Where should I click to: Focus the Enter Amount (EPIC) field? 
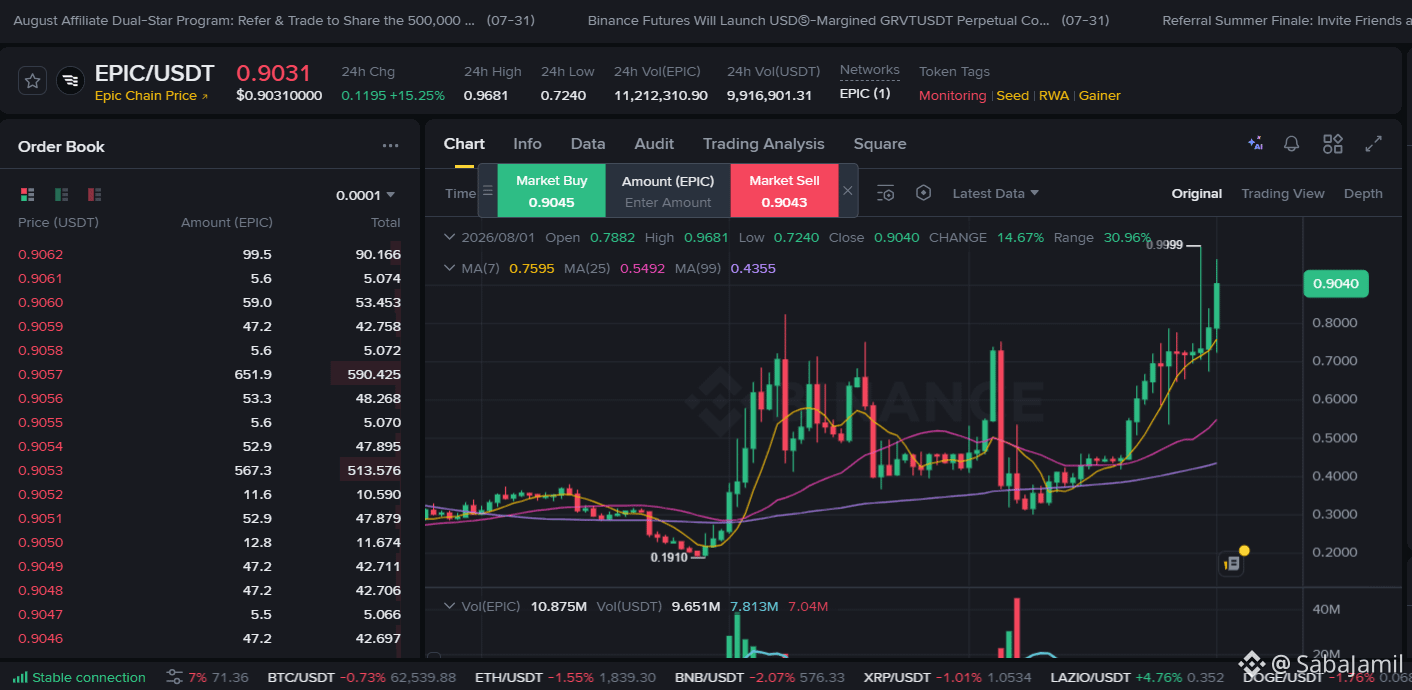(668, 202)
